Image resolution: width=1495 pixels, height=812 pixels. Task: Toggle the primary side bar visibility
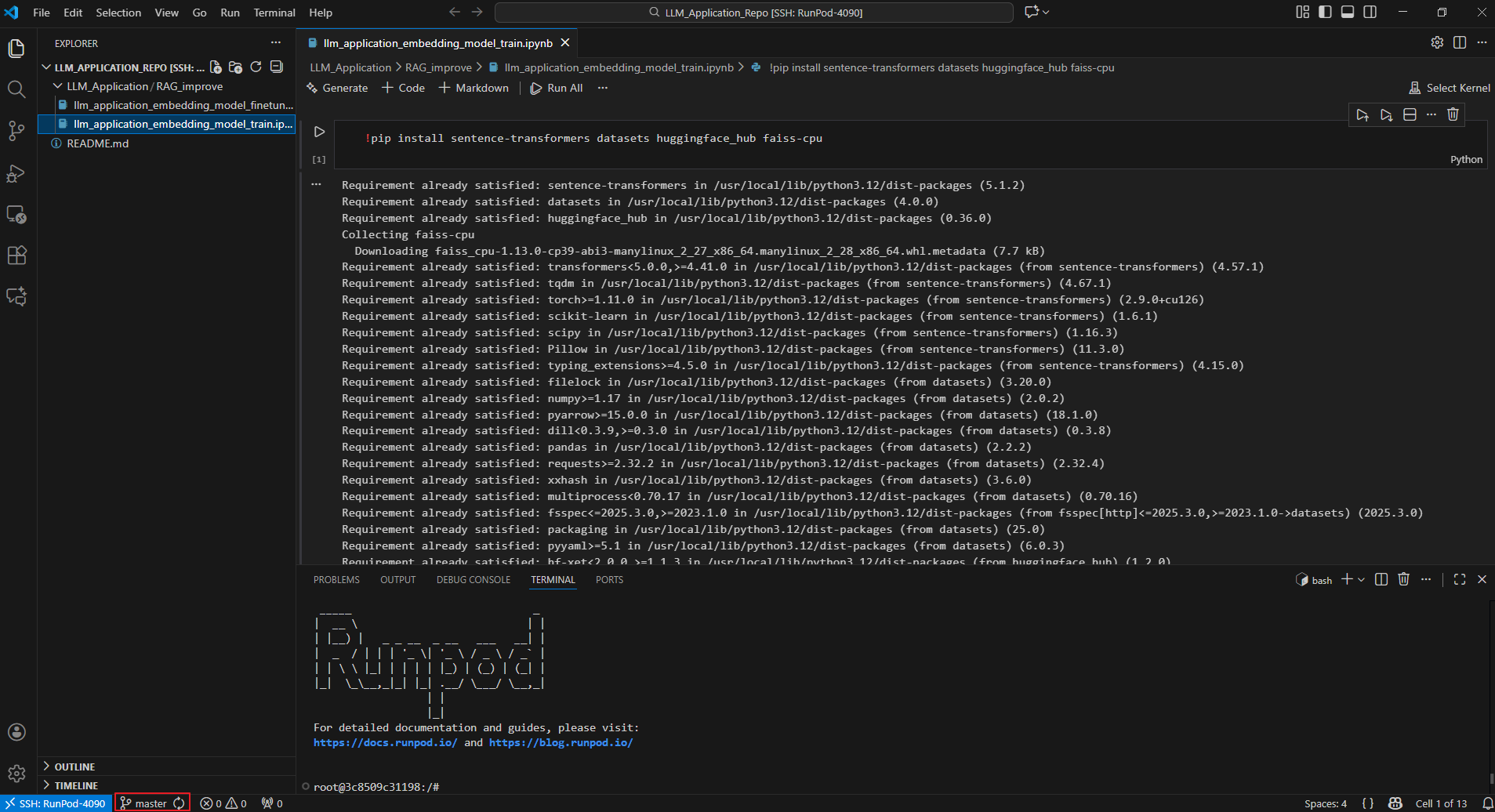point(1325,12)
